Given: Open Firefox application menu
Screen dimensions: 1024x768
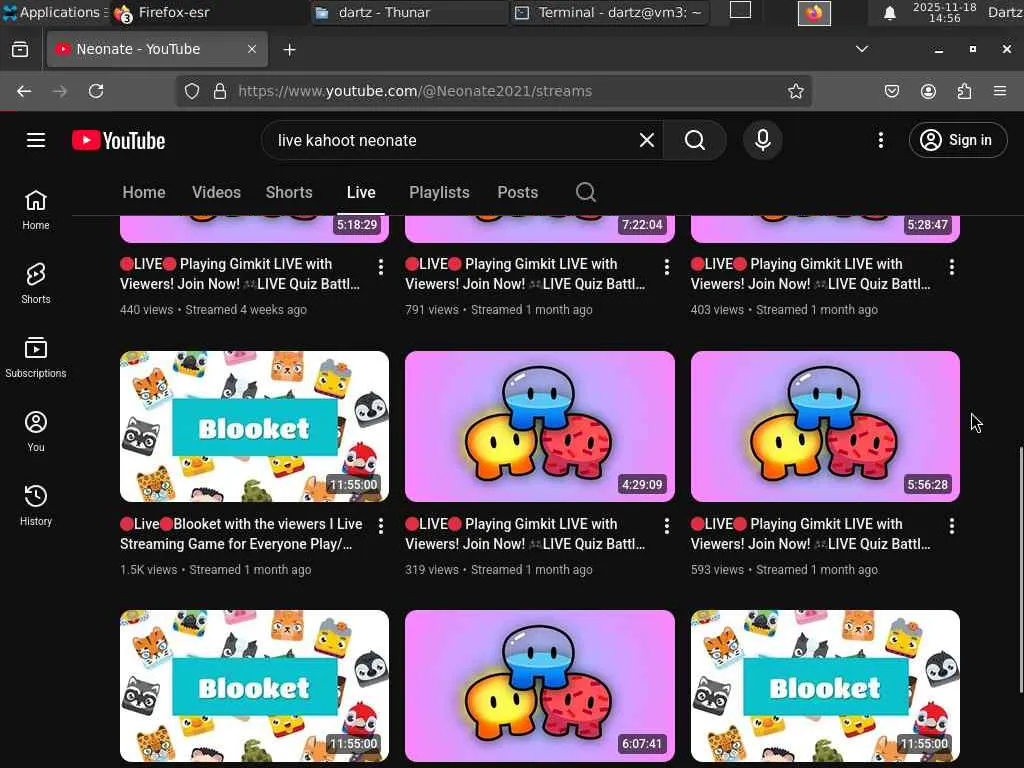Looking at the screenshot, I should (1000, 91).
